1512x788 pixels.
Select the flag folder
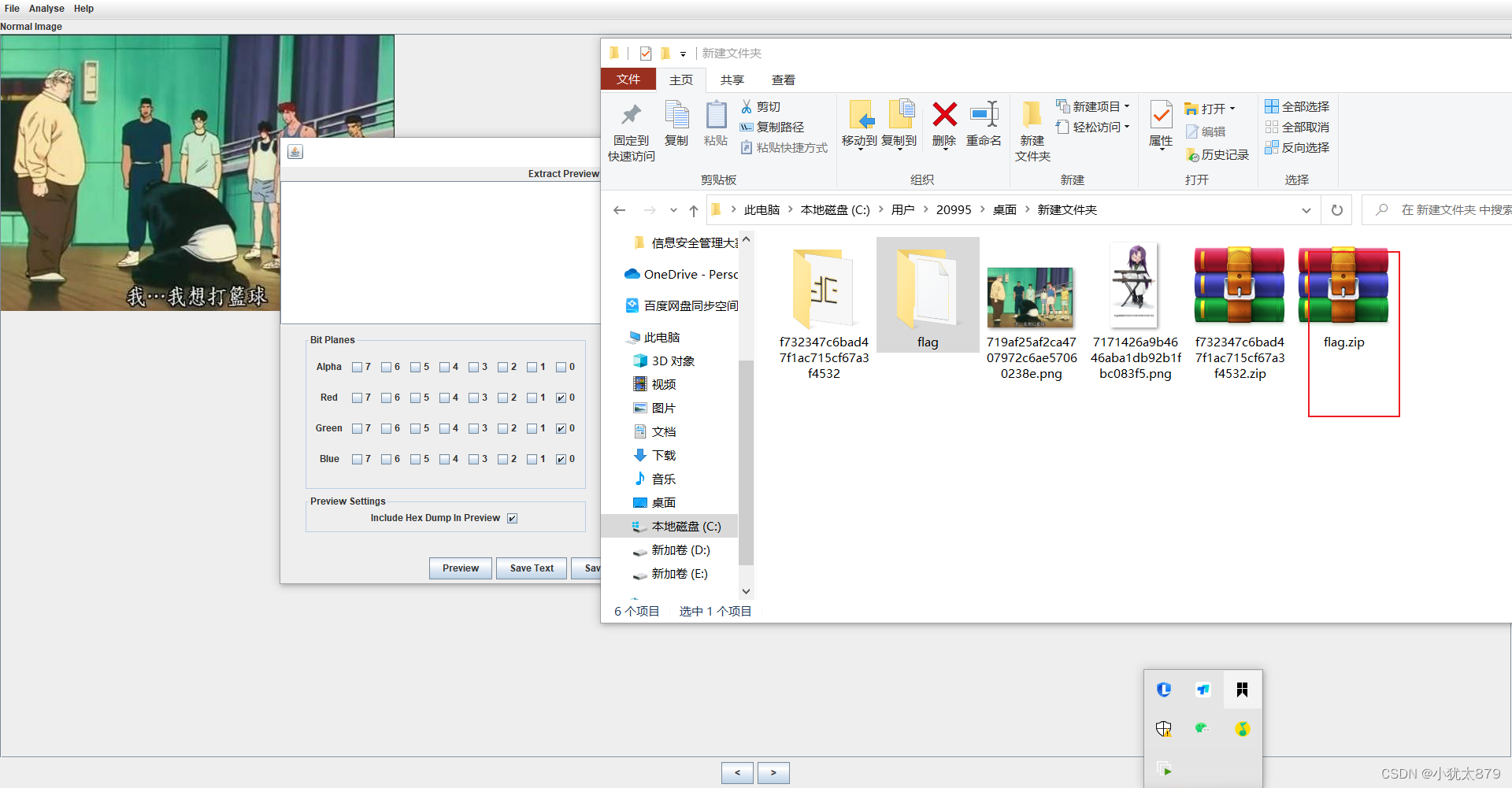(x=928, y=295)
